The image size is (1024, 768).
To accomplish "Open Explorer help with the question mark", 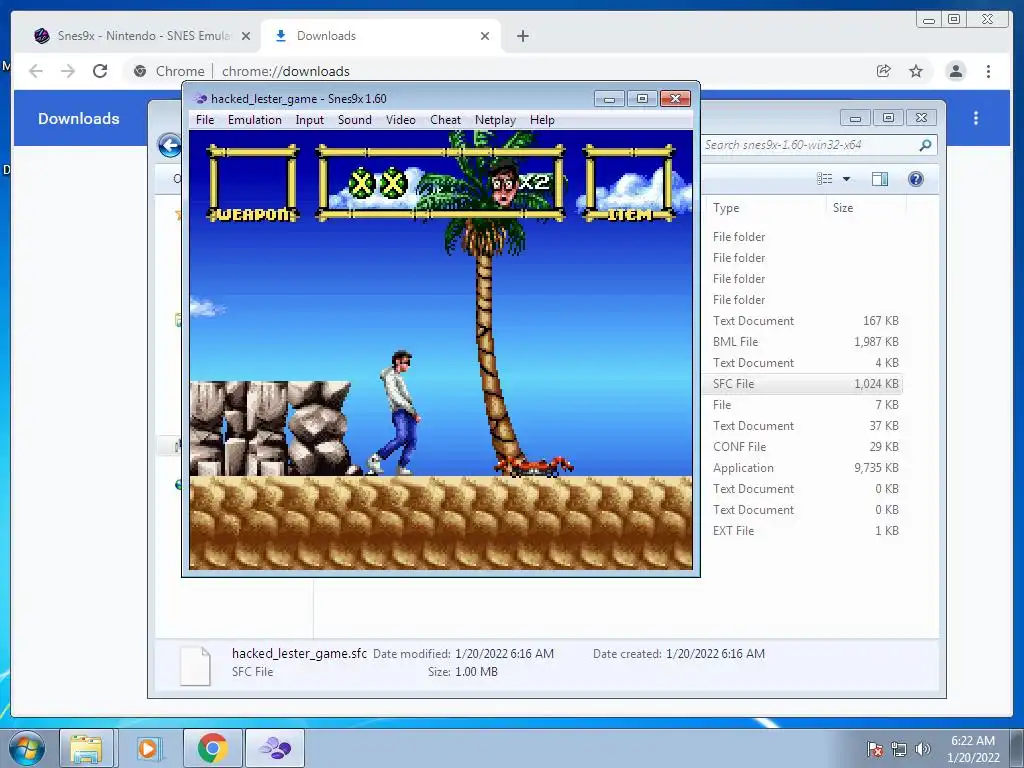I will click(916, 179).
